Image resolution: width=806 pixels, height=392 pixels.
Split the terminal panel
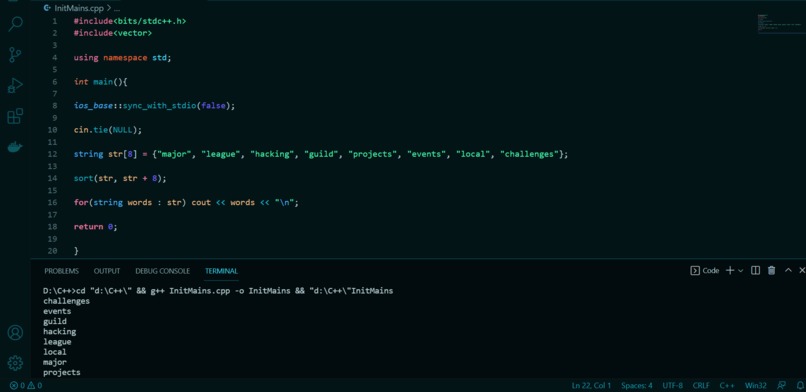tap(755, 270)
